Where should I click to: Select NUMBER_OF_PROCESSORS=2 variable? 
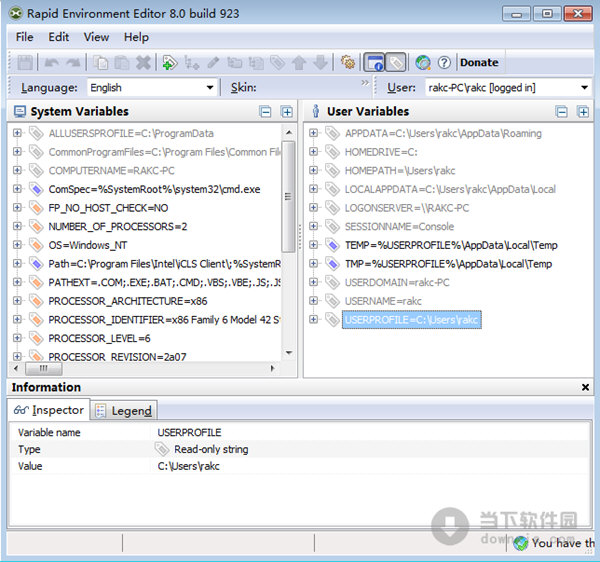click(x=118, y=226)
